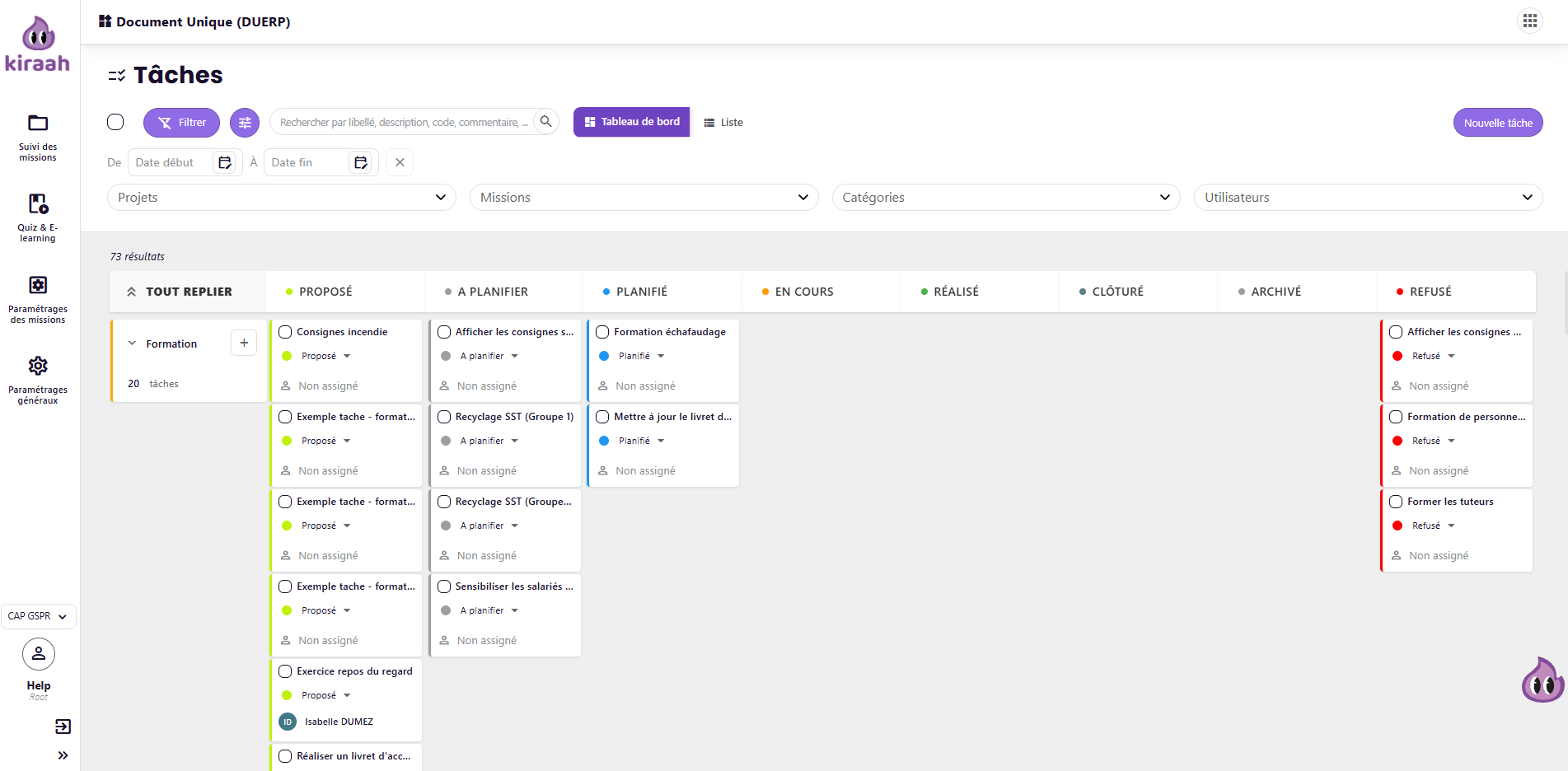Click TOUT REPLIER to collapse all
Screen dimensions: 1568x771
(x=180, y=292)
